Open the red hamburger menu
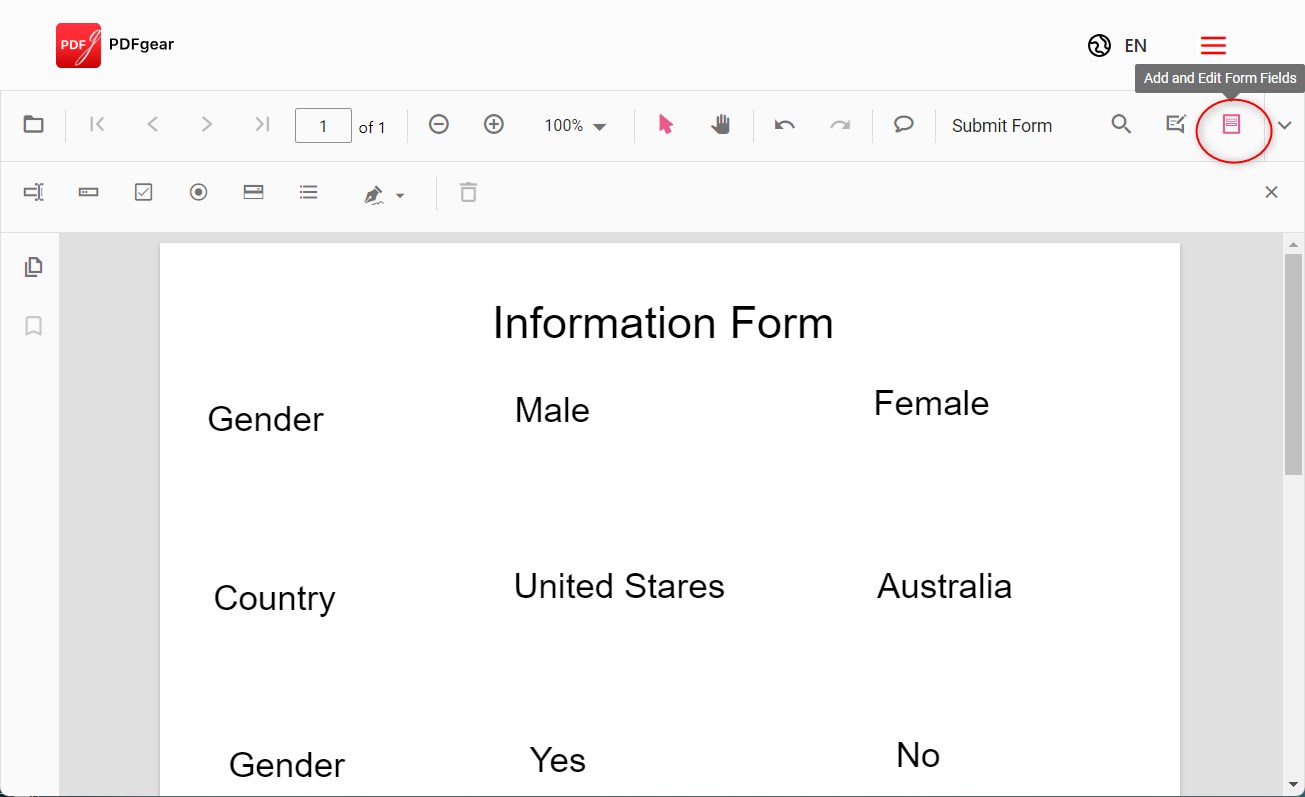The width and height of the screenshot is (1305, 797). tap(1213, 45)
